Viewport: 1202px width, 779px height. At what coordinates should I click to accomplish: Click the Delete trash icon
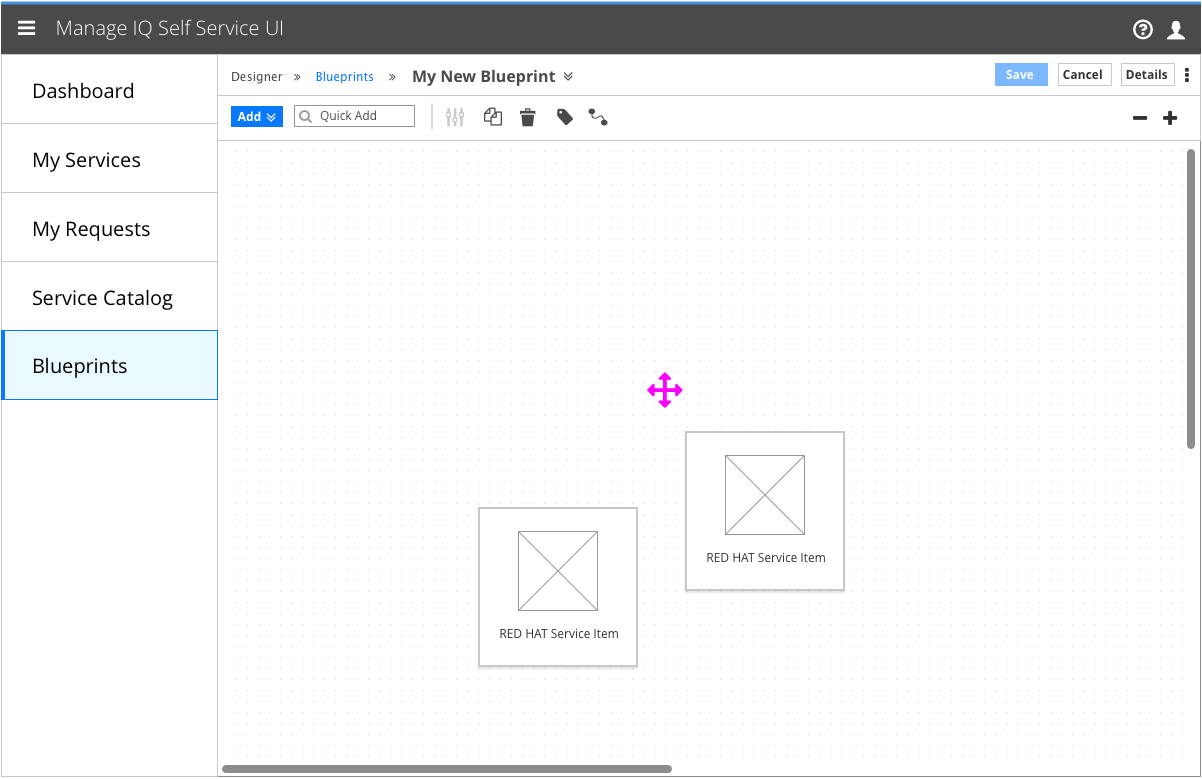click(527, 117)
